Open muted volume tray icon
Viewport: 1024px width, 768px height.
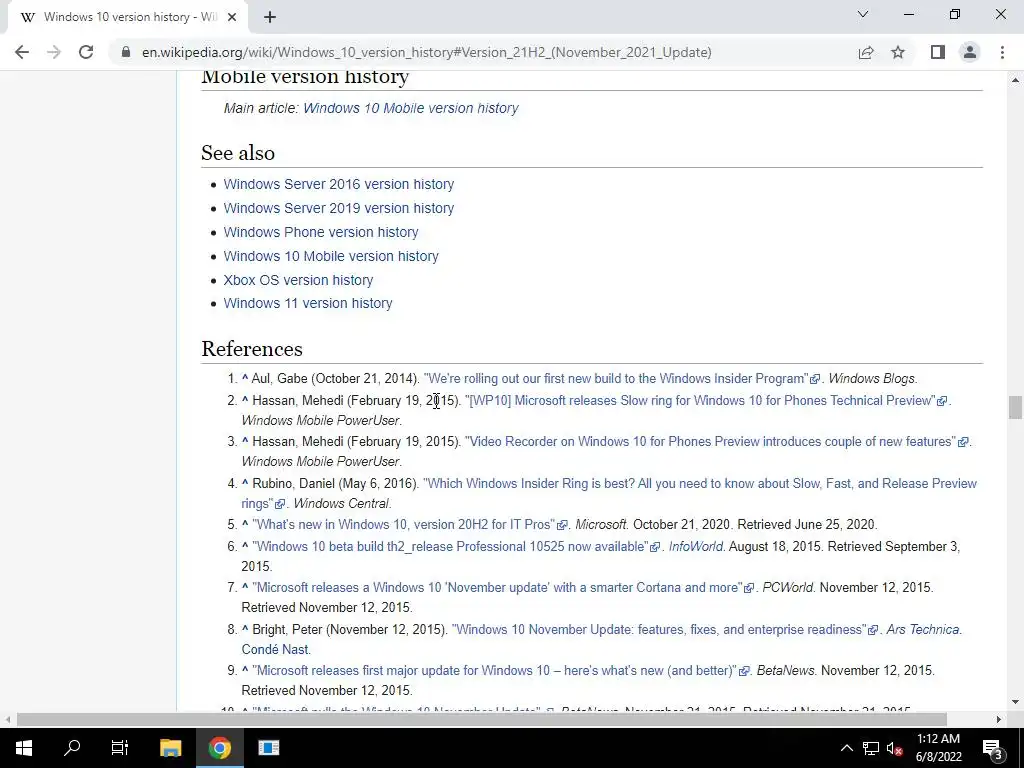pyautogui.click(x=895, y=748)
